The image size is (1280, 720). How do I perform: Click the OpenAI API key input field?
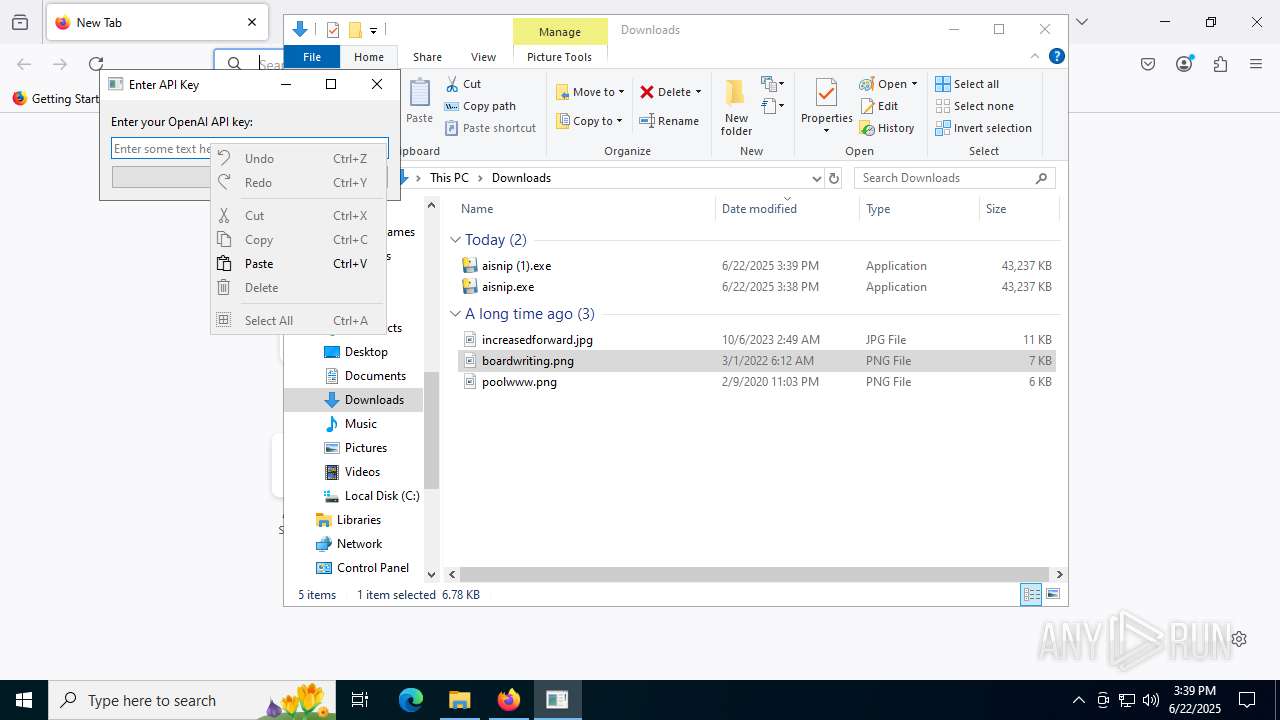[249, 149]
